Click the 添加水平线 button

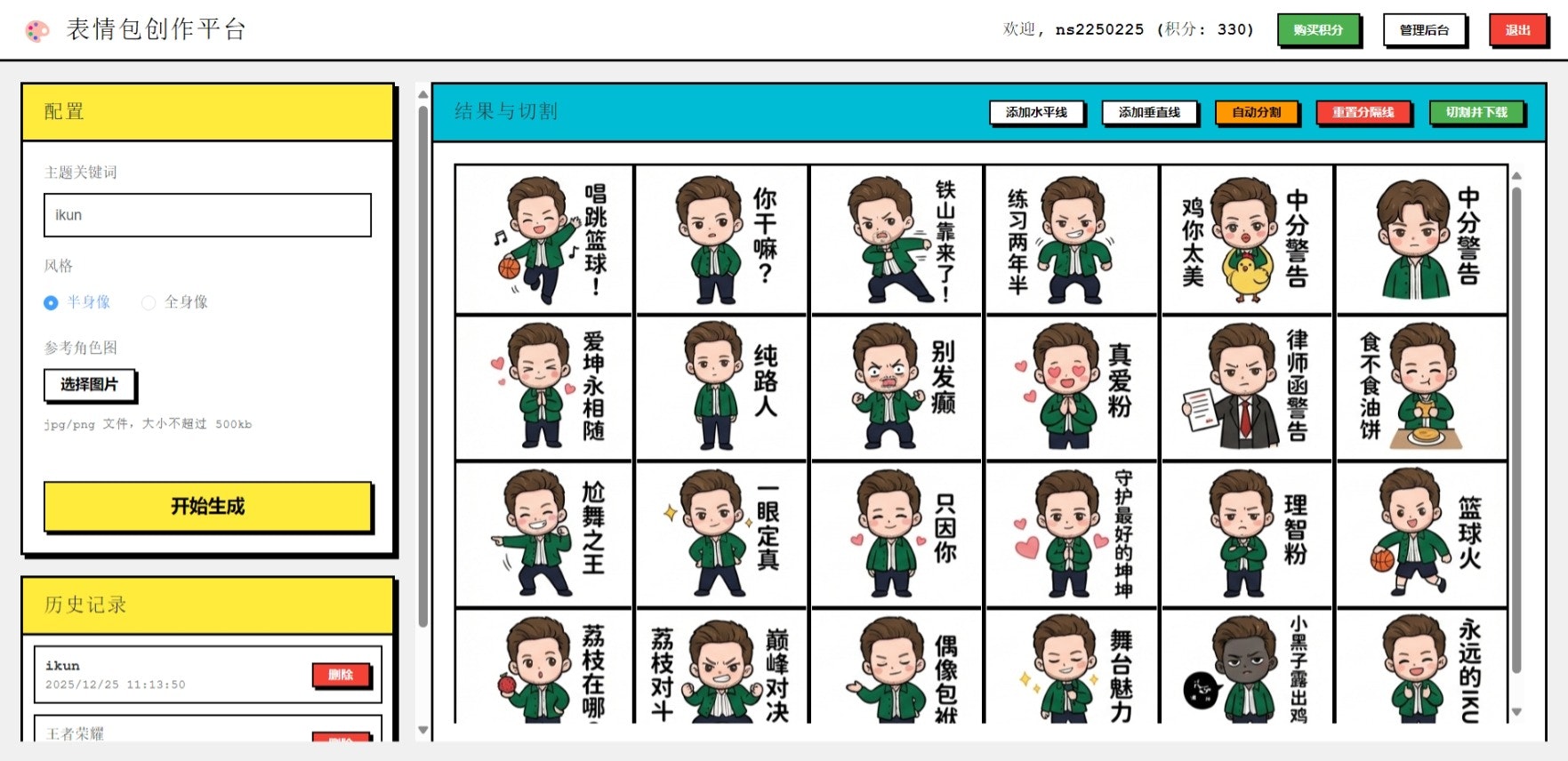(1036, 112)
